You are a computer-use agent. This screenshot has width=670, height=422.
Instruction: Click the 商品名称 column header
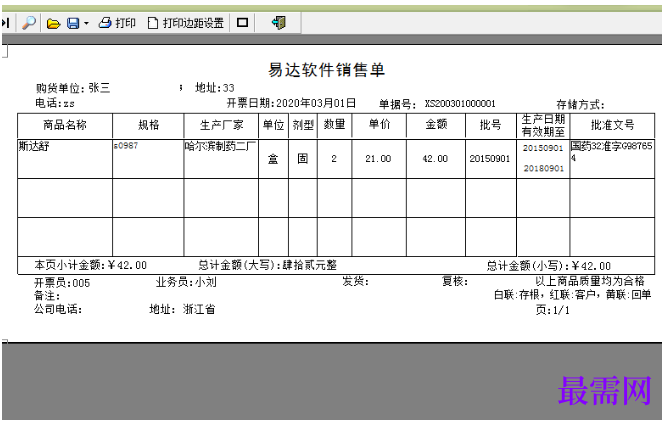click(x=65, y=125)
